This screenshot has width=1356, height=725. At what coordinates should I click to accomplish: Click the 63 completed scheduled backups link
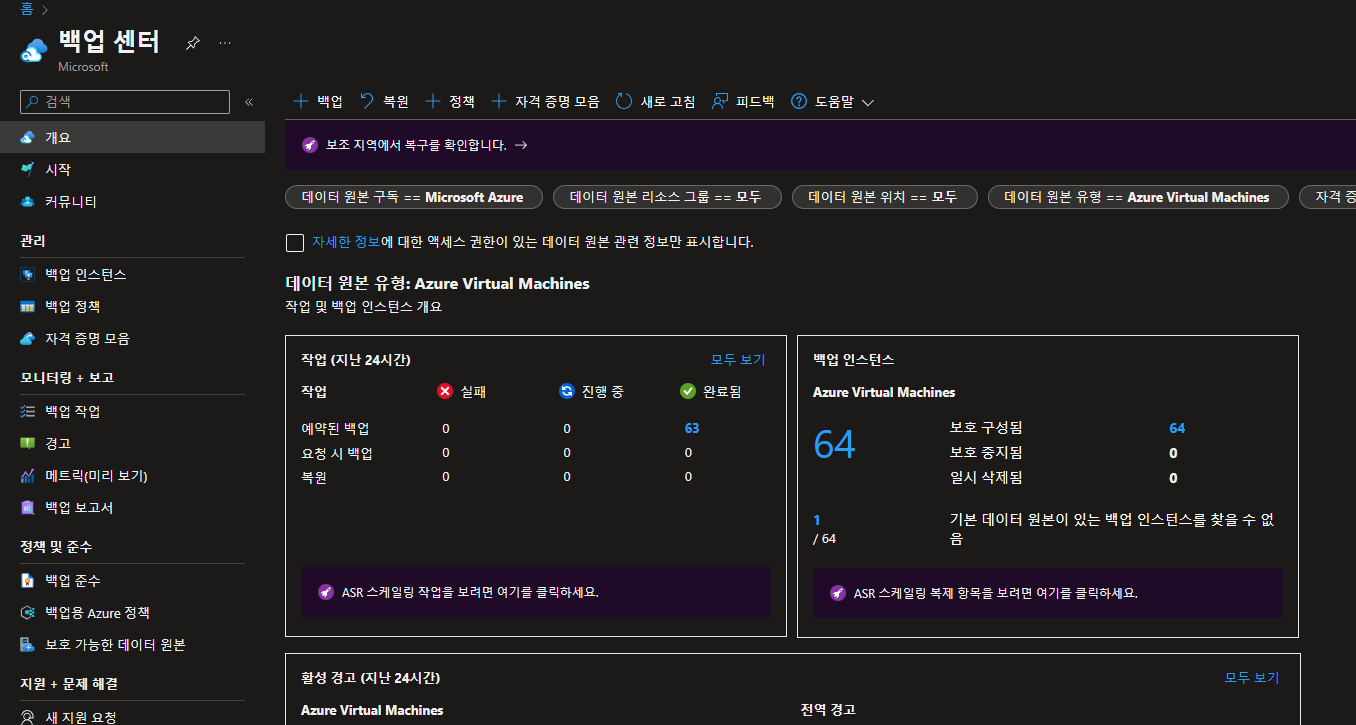[692, 428]
